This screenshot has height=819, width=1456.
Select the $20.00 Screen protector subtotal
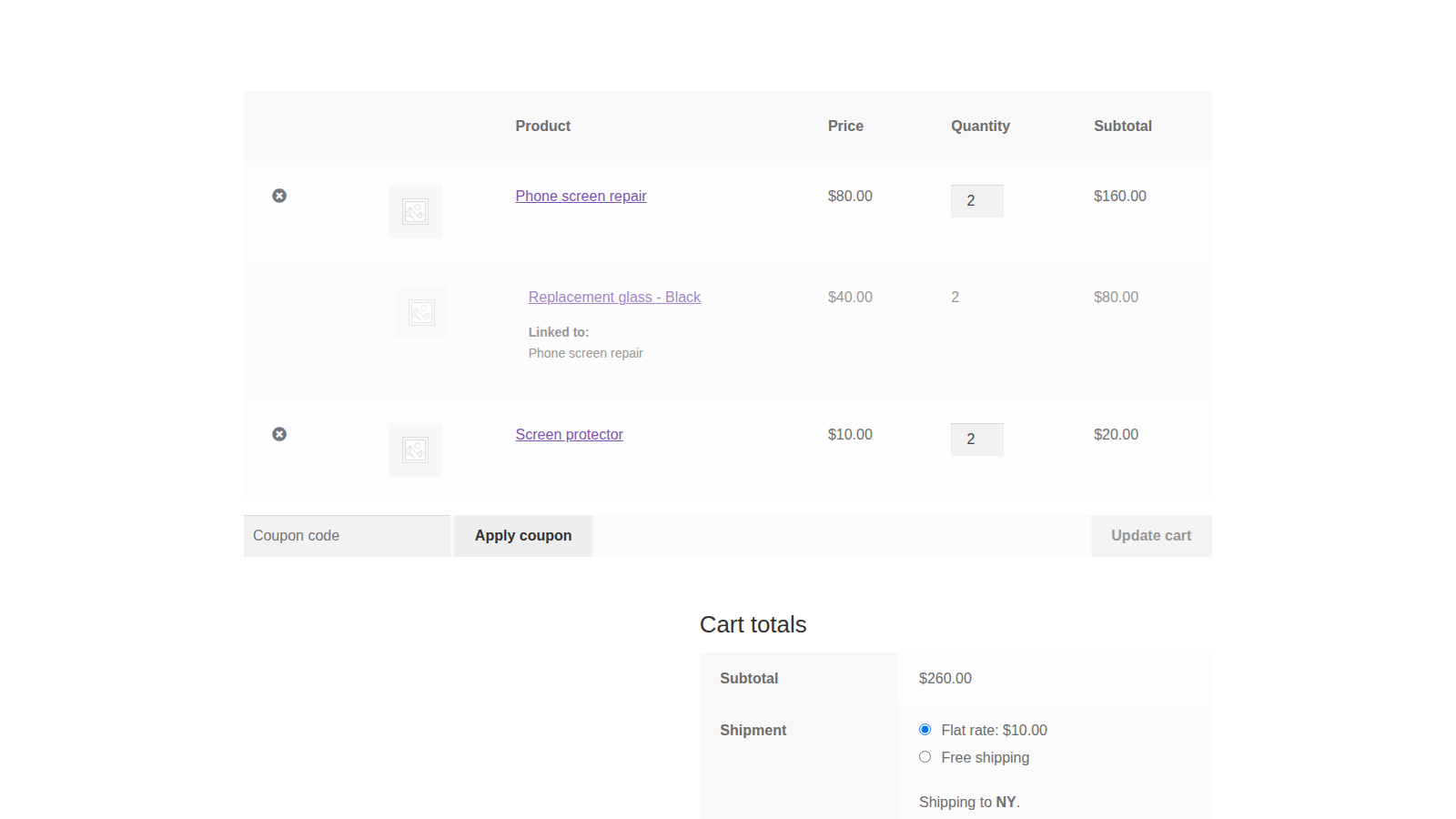coord(1116,434)
